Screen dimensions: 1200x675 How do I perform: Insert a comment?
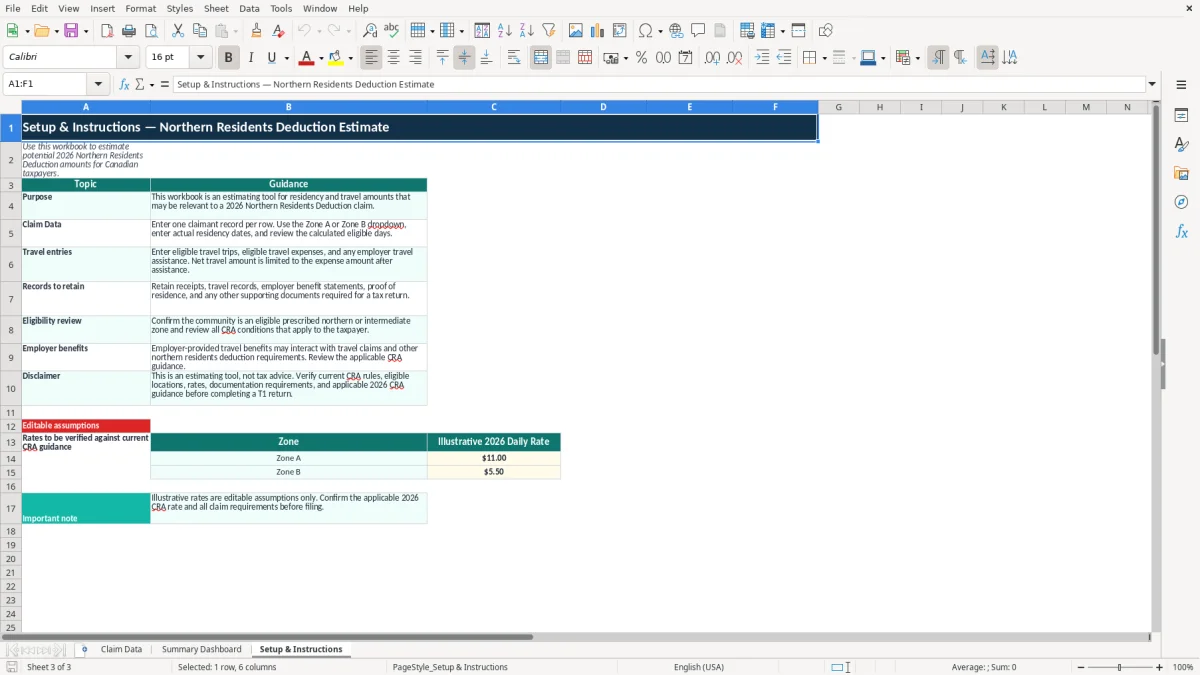(x=698, y=31)
